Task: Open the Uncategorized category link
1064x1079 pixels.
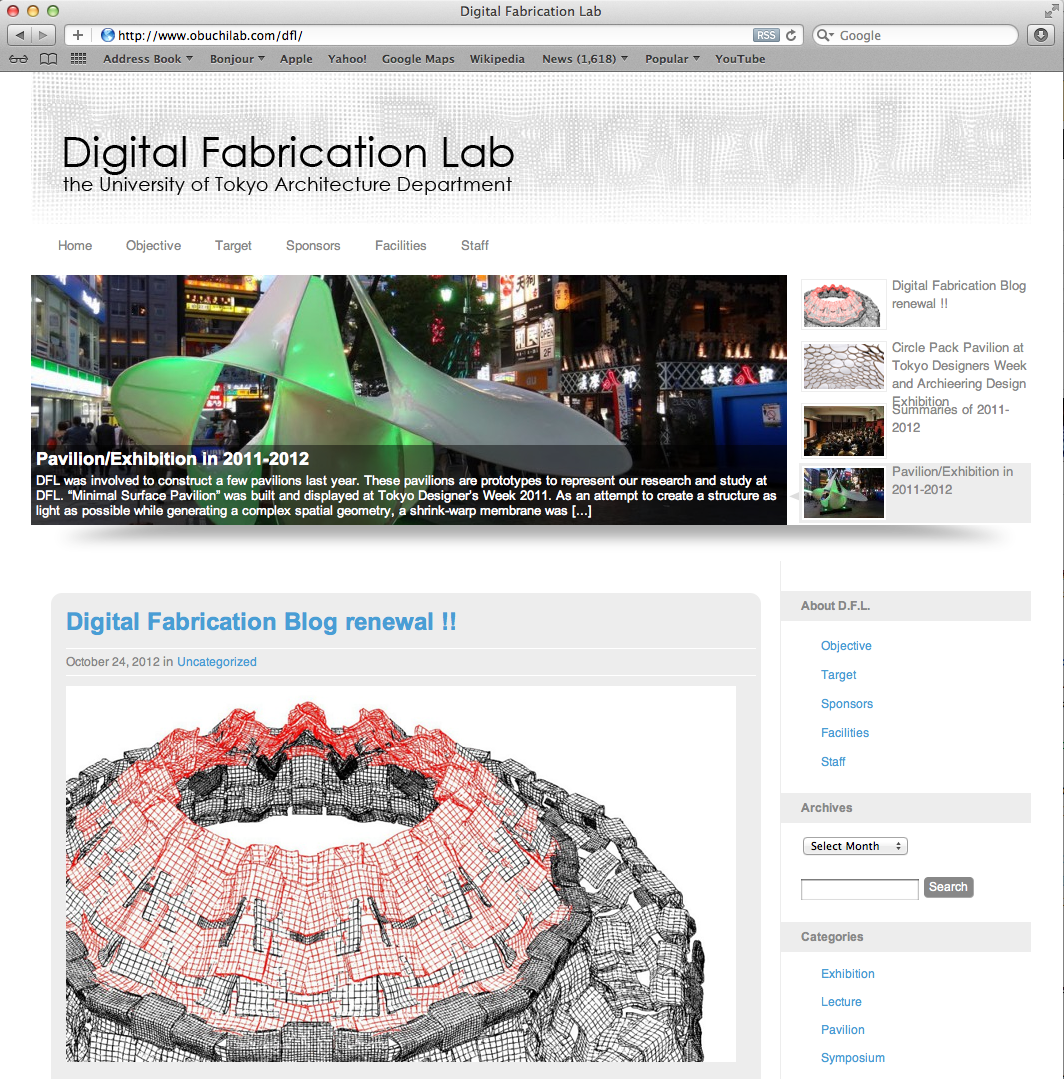Action: tap(217, 661)
